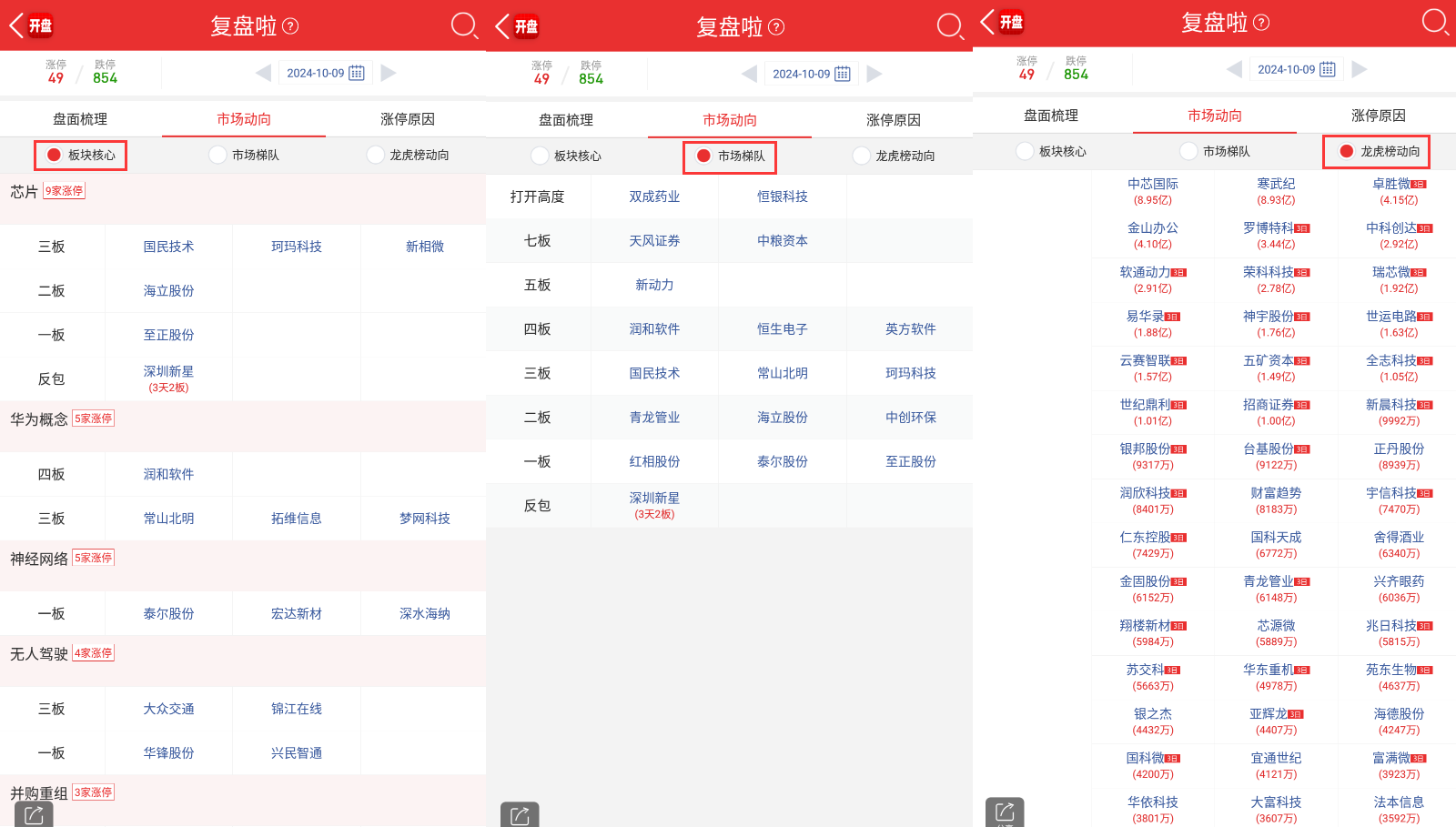Image resolution: width=1456 pixels, height=827 pixels.
Task: Tap back arrow in right panel header
Action: pyautogui.click(x=987, y=21)
